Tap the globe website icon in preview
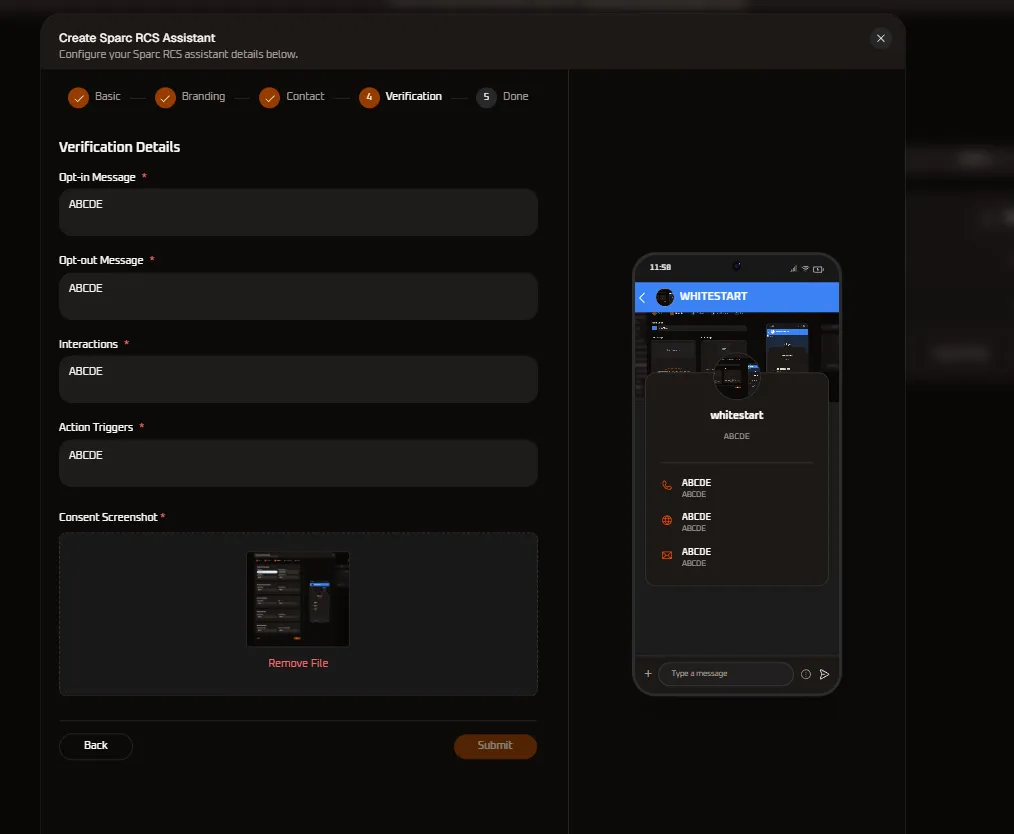 [667, 520]
